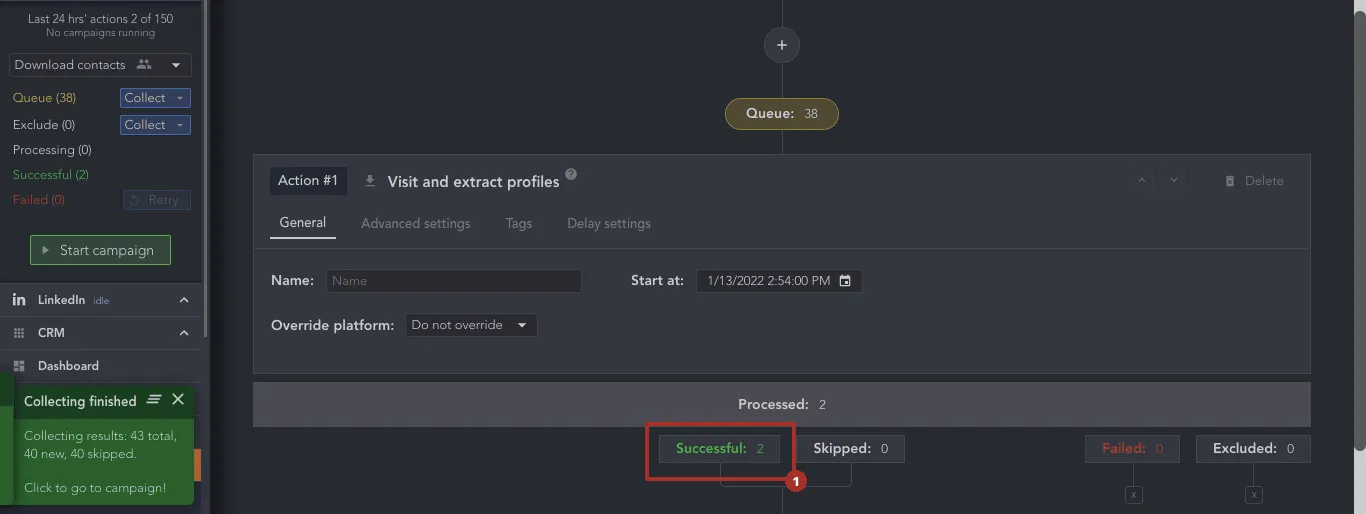This screenshot has height=514, width=1366.
Task: Open the calendar icon in Start at field
Action: click(x=845, y=281)
